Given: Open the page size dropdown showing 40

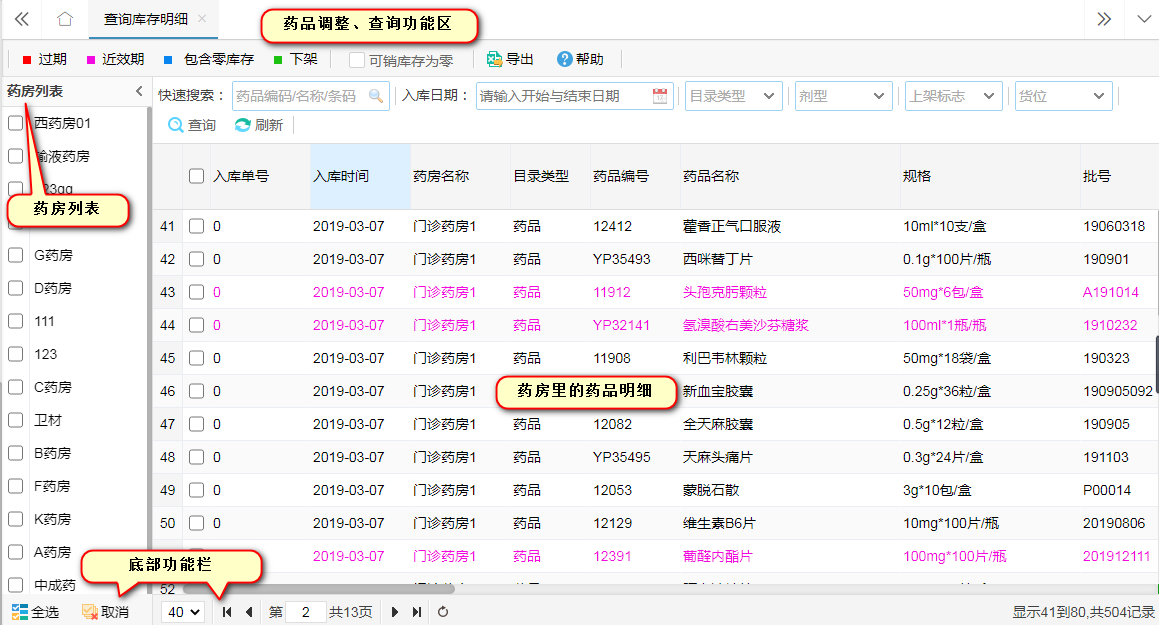Looking at the screenshot, I should pyautogui.click(x=182, y=612).
